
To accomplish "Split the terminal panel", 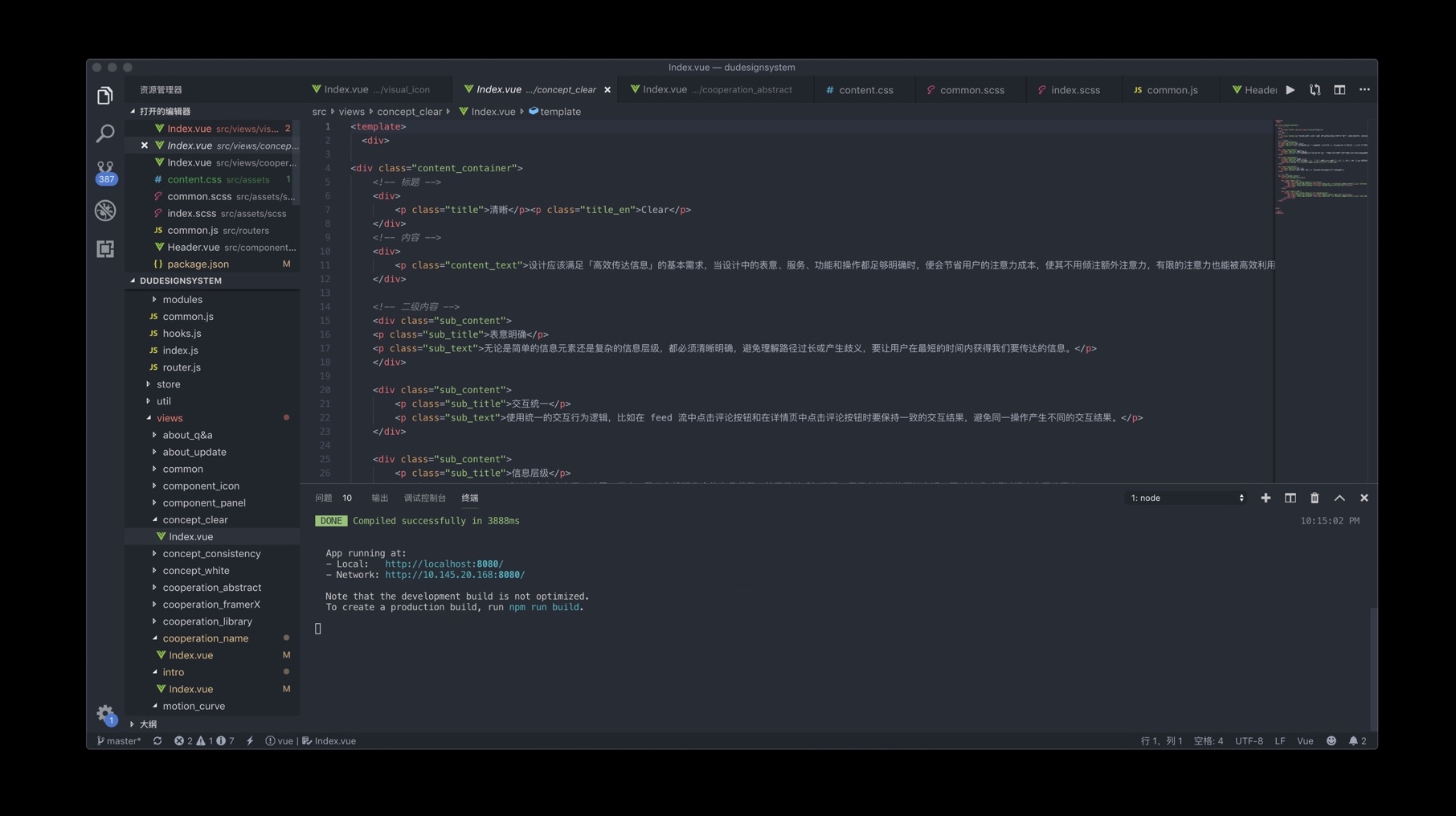I will pyautogui.click(x=1290, y=498).
